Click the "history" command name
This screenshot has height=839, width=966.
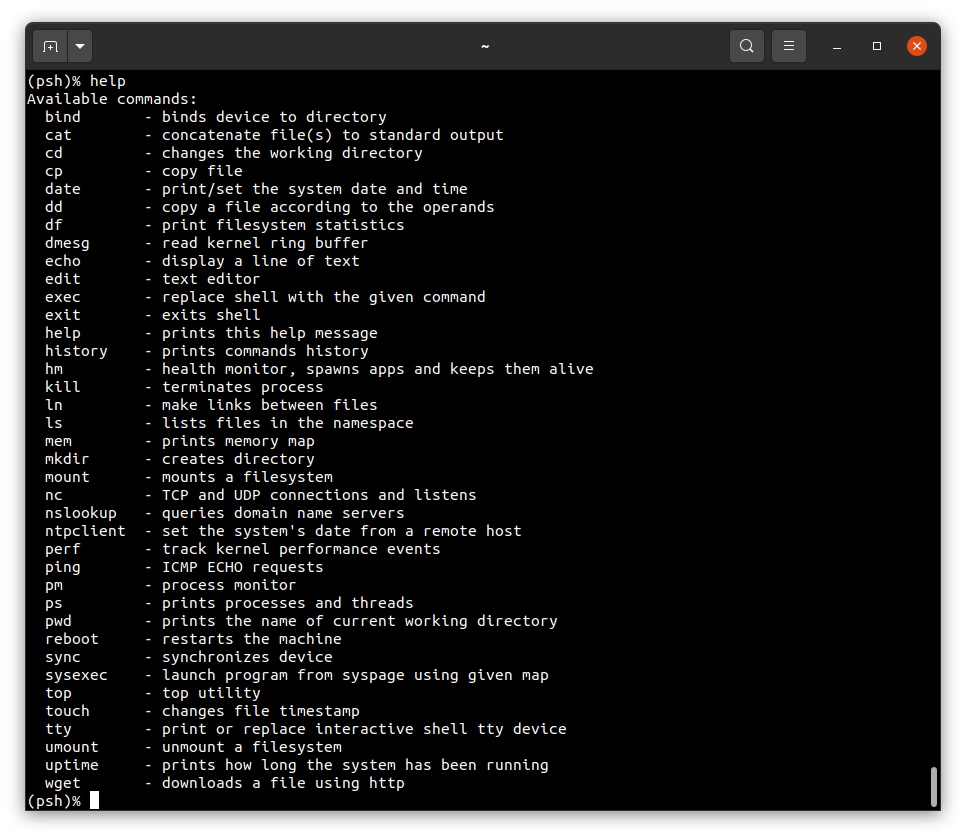[x=76, y=351]
